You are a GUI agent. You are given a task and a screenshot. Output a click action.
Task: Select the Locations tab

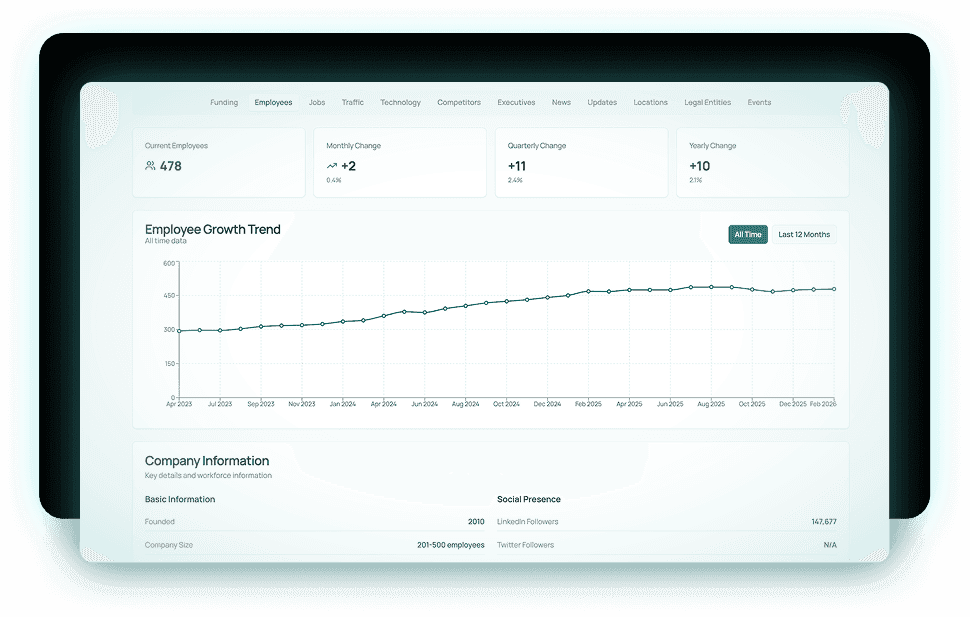[650, 102]
